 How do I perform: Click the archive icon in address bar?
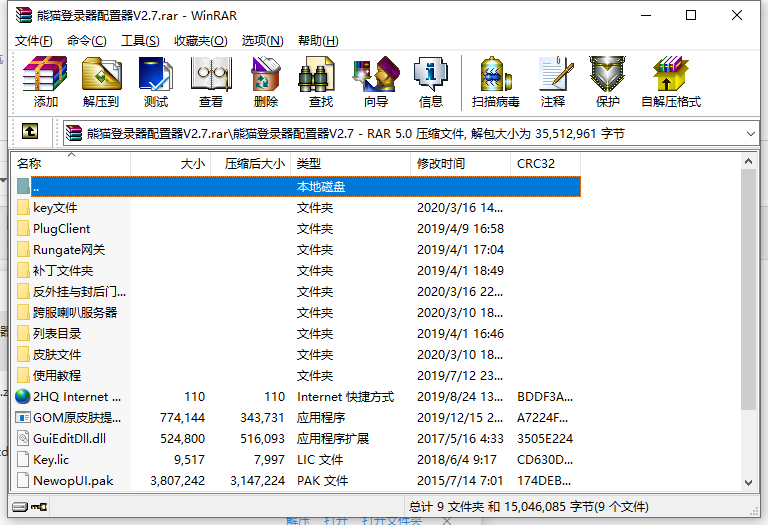coord(74,133)
